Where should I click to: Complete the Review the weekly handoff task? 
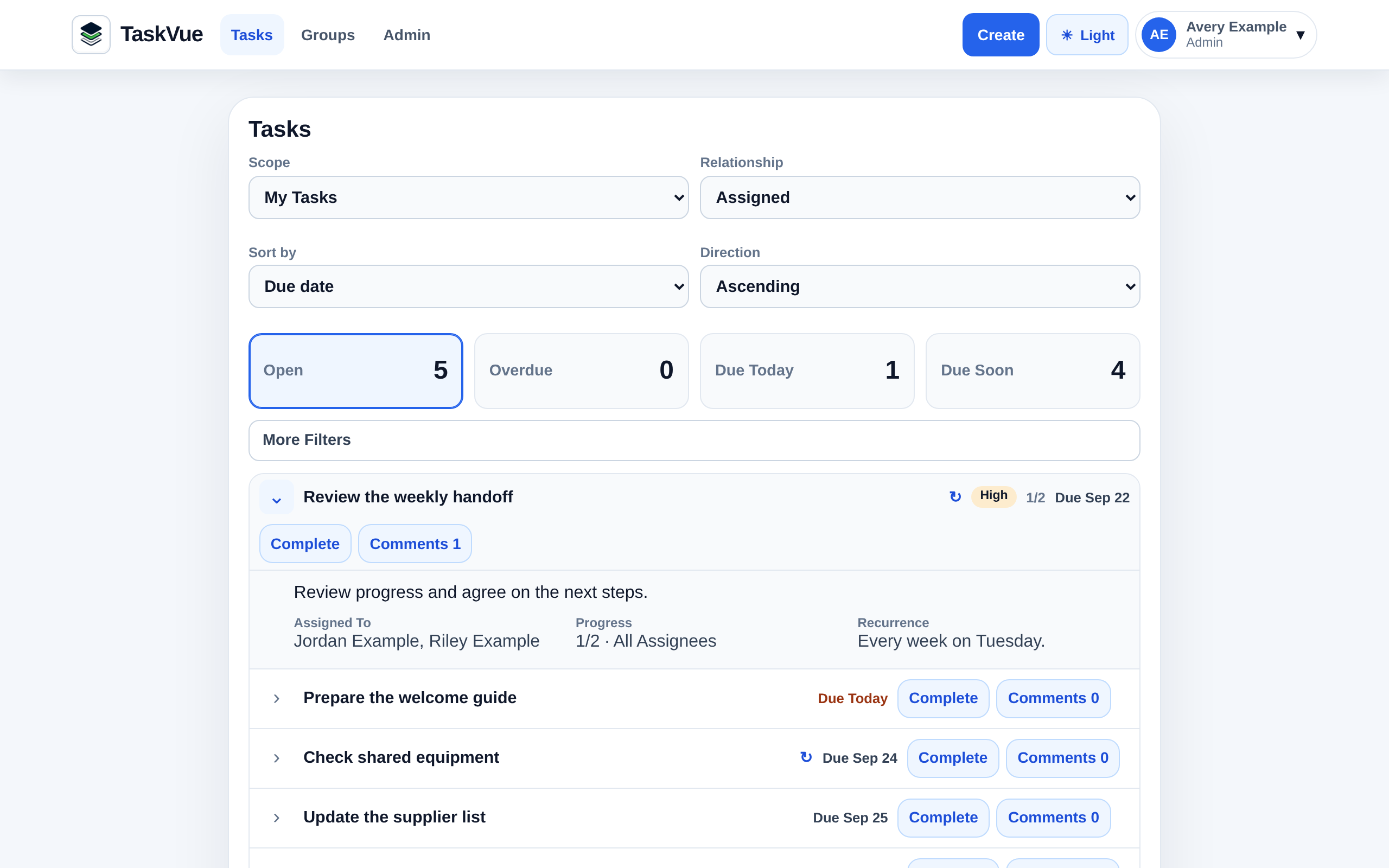click(305, 544)
